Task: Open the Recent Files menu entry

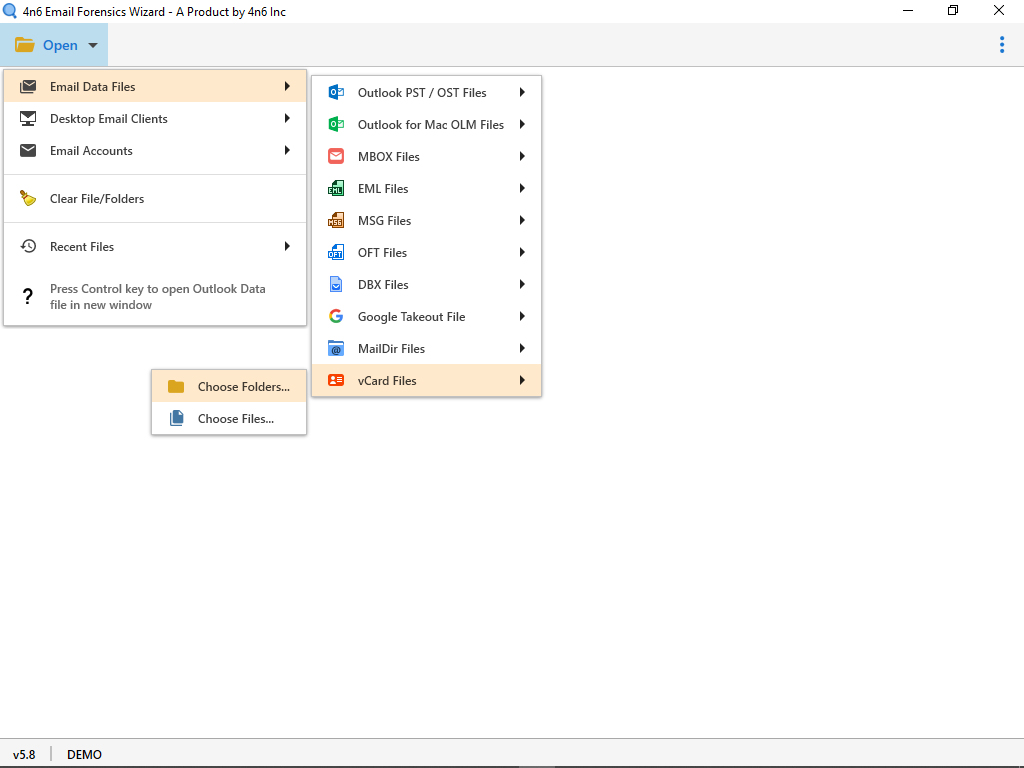Action: (x=155, y=246)
